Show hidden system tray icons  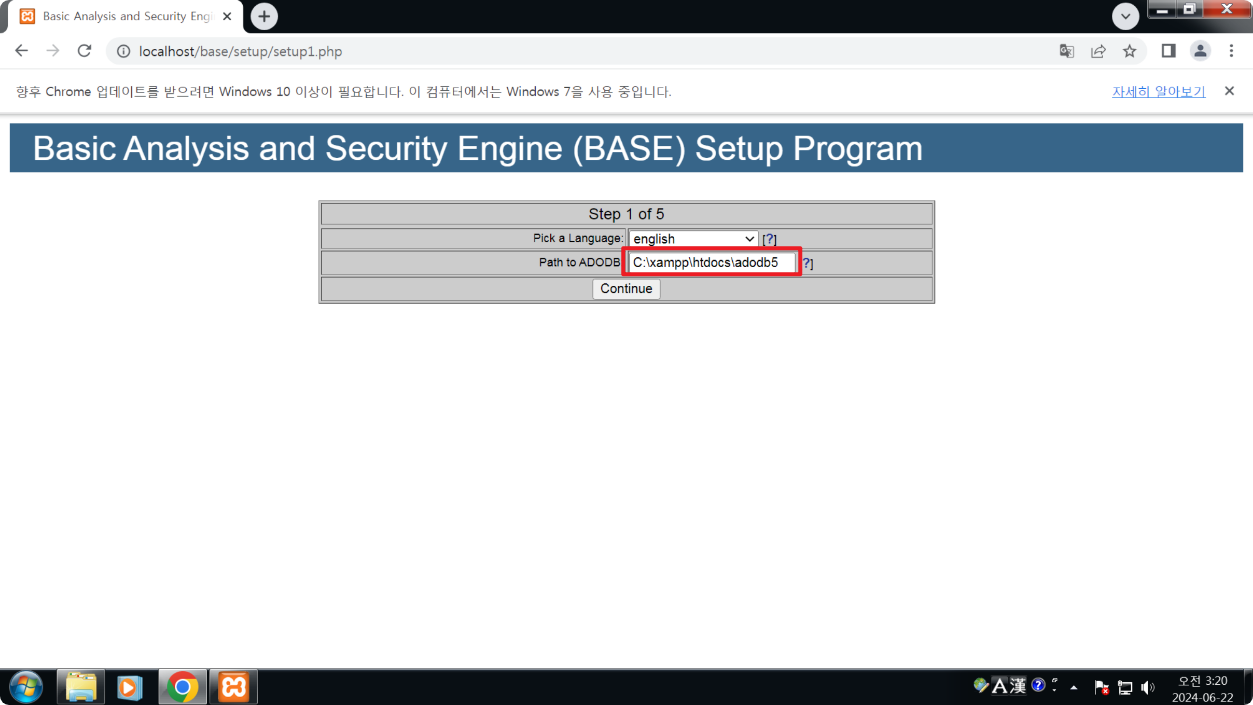pyautogui.click(x=1074, y=688)
